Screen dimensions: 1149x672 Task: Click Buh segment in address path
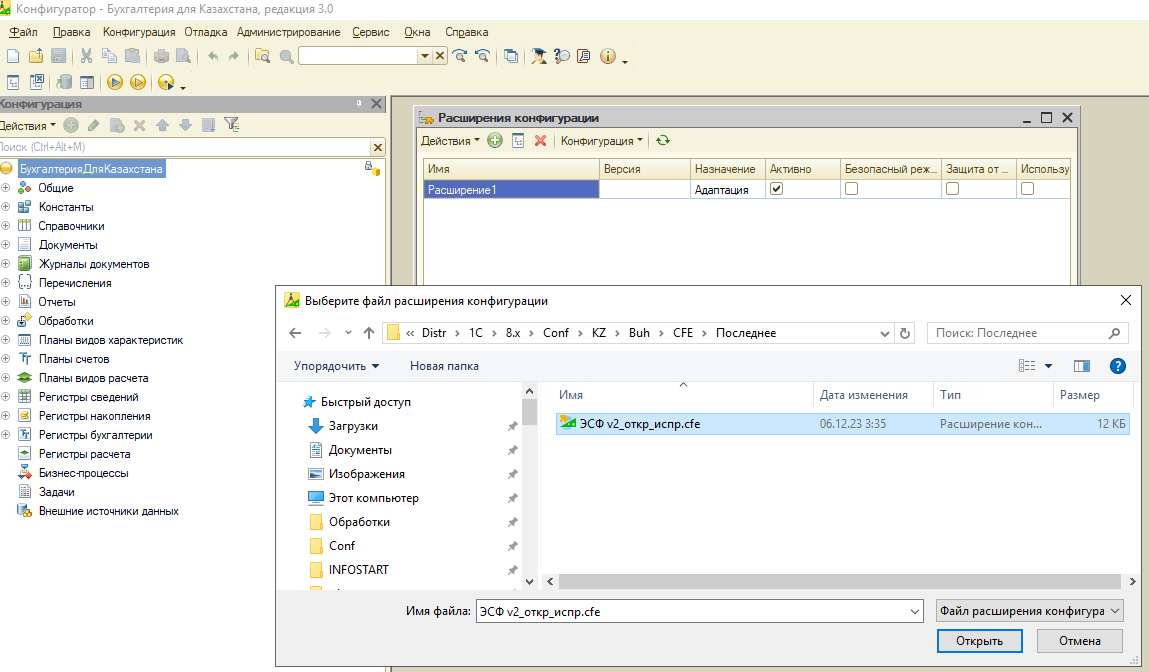(x=639, y=333)
